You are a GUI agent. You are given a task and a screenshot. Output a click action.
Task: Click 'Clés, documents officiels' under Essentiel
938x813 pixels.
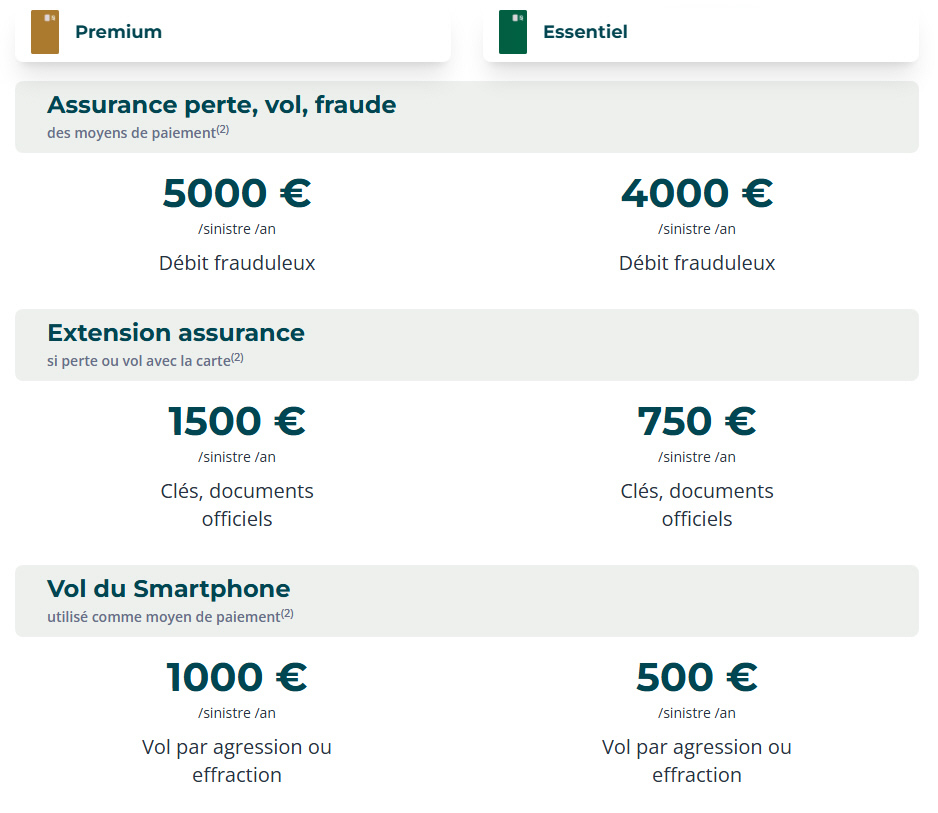pyautogui.click(x=697, y=505)
